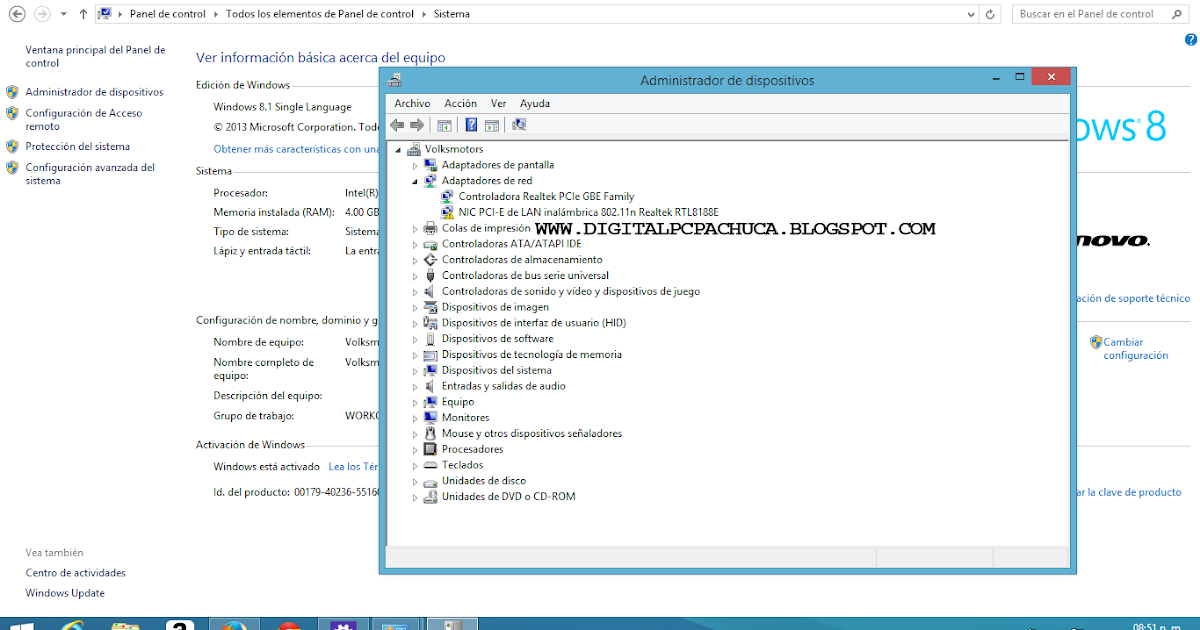
Task: Select the 'Equipo' row in the device tree
Action: [x=458, y=402]
